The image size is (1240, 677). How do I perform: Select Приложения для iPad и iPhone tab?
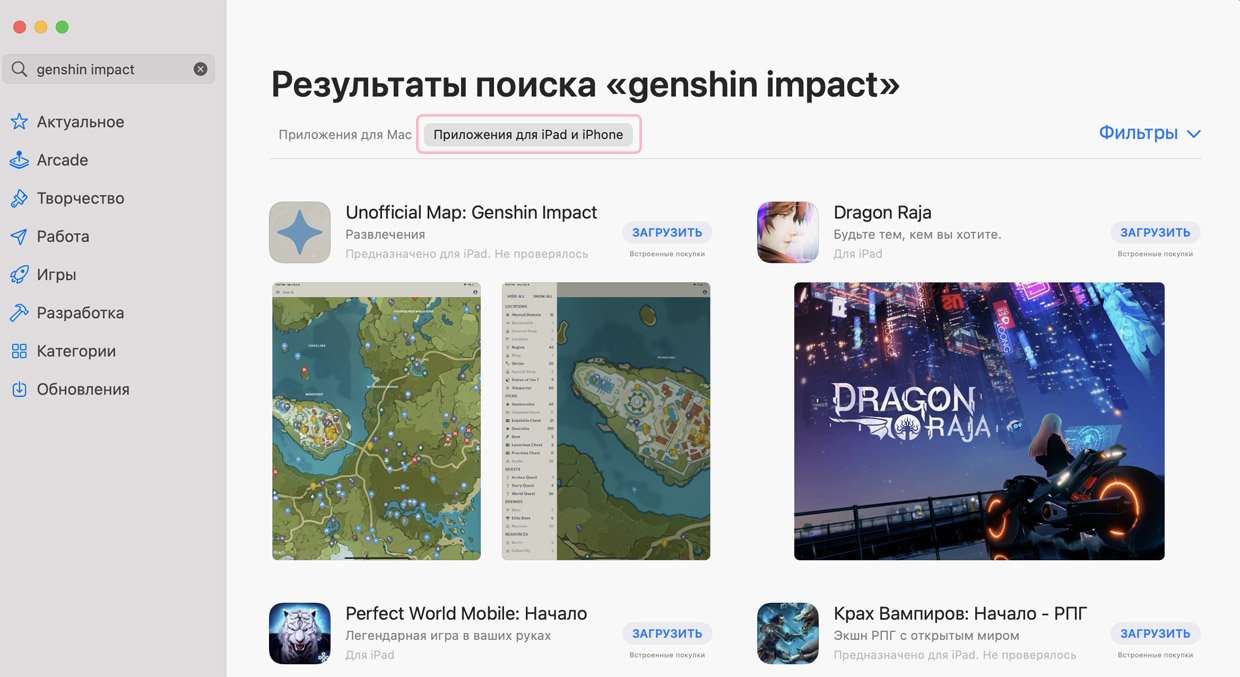tap(528, 135)
